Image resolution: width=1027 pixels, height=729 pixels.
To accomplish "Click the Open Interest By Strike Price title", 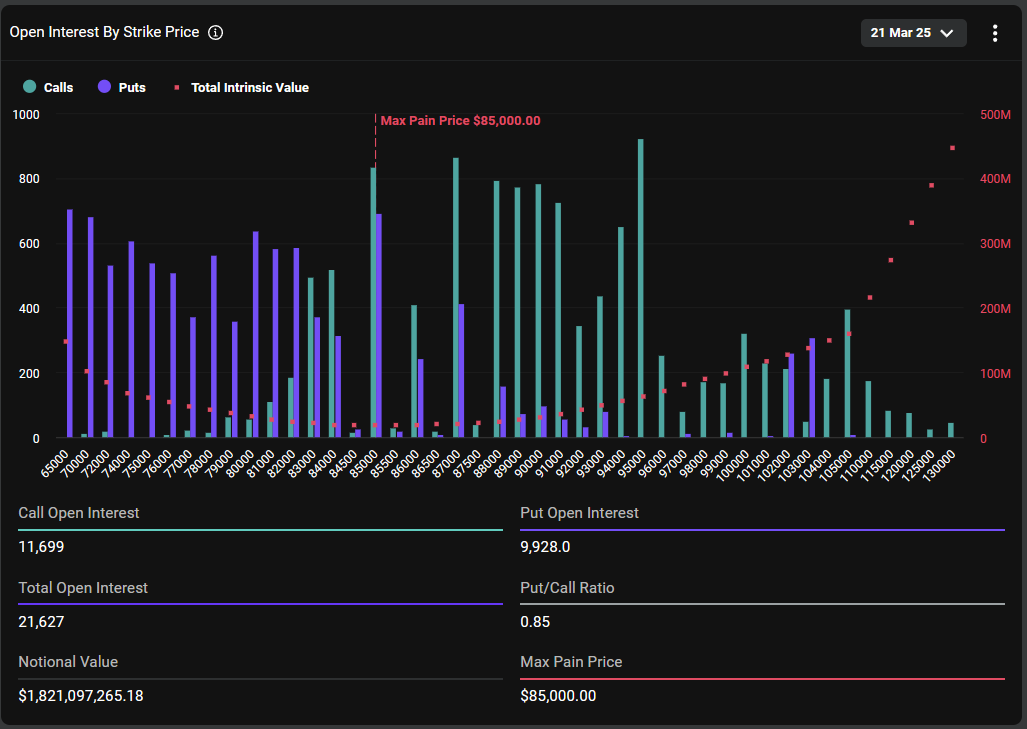I will click(103, 33).
